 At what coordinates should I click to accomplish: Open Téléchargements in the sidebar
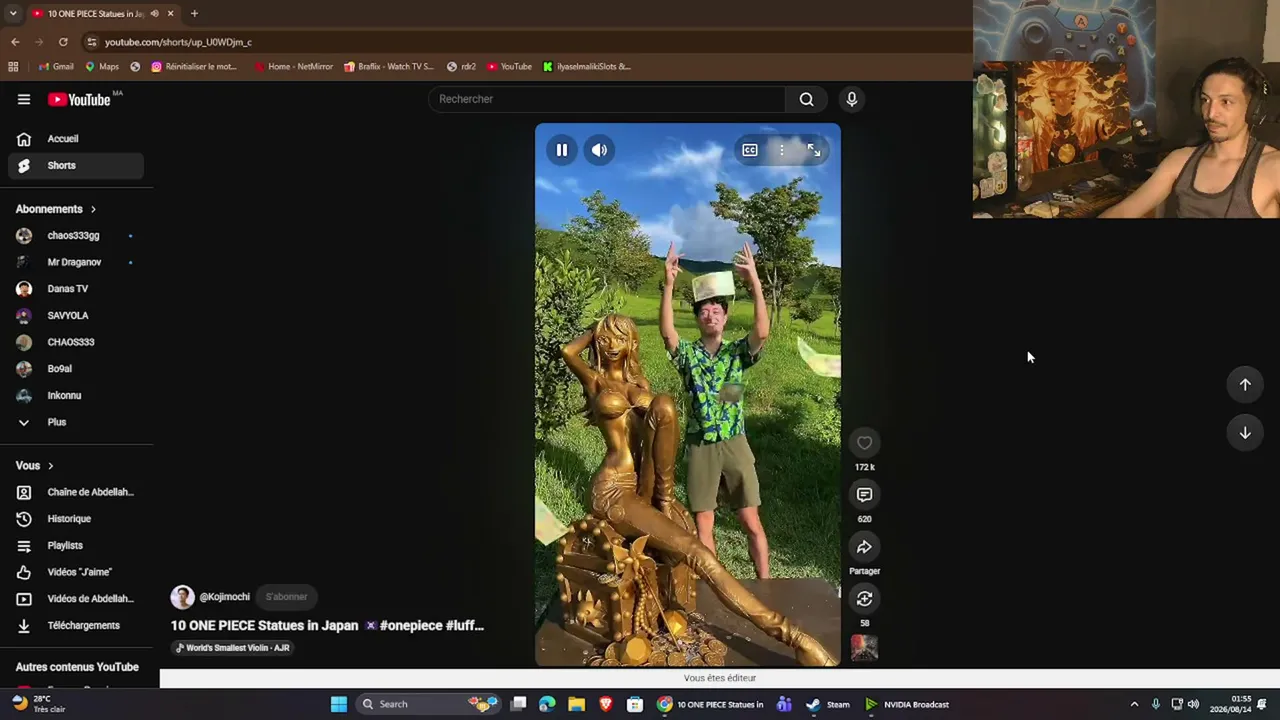76,626
